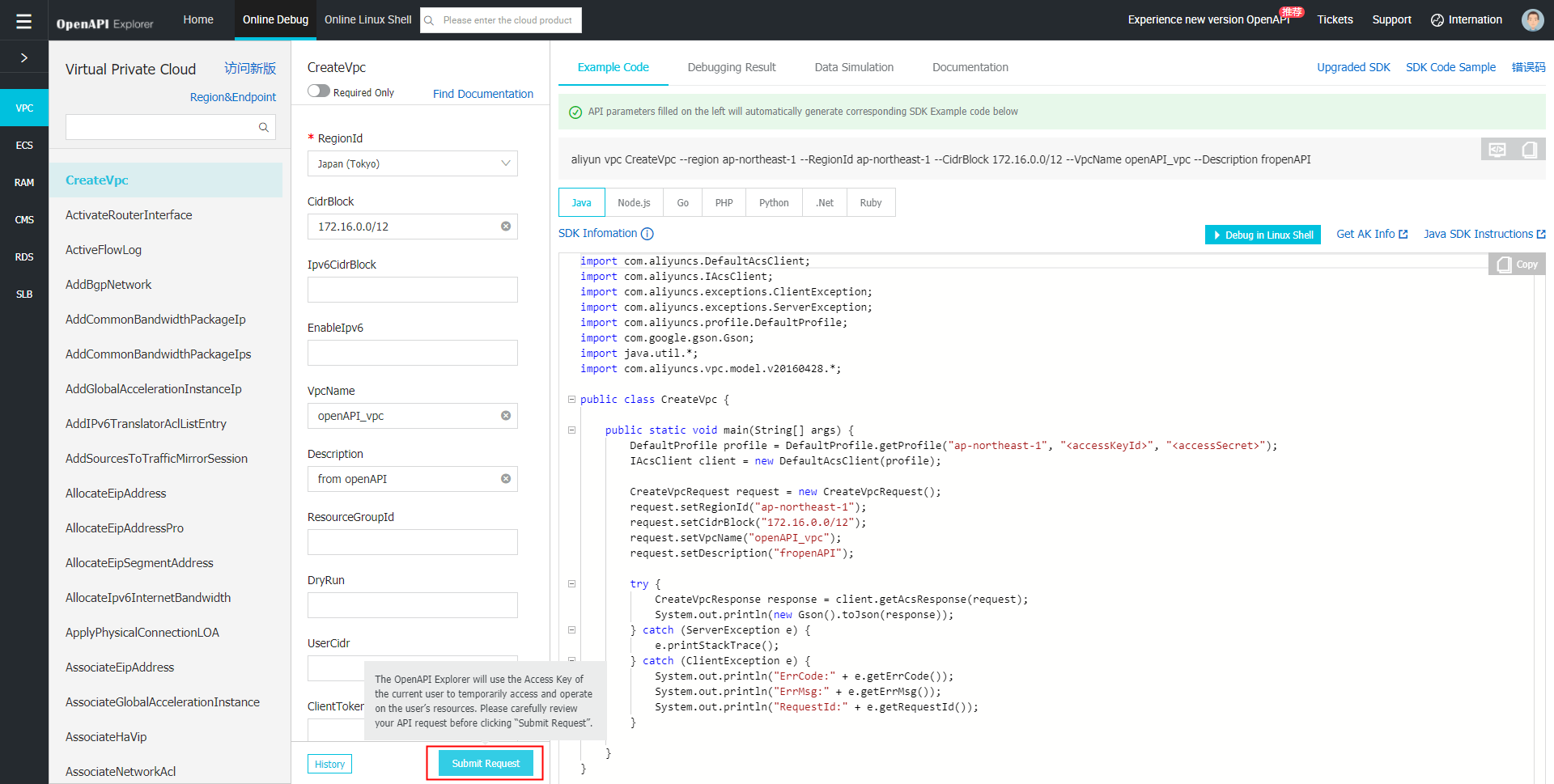The width and height of the screenshot is (1554, 784).
Task: Copy the CLI command with copy icon
Action: point(1529,150)
